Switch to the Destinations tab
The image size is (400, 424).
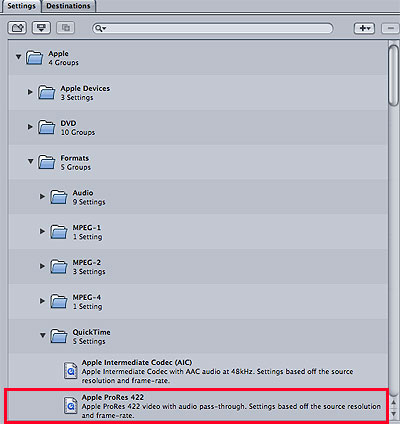[68, 6]
